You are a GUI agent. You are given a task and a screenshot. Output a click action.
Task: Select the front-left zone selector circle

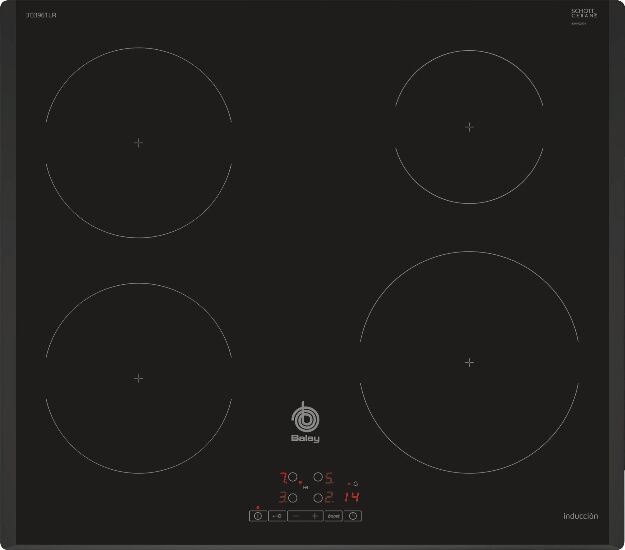click(293, 497)
